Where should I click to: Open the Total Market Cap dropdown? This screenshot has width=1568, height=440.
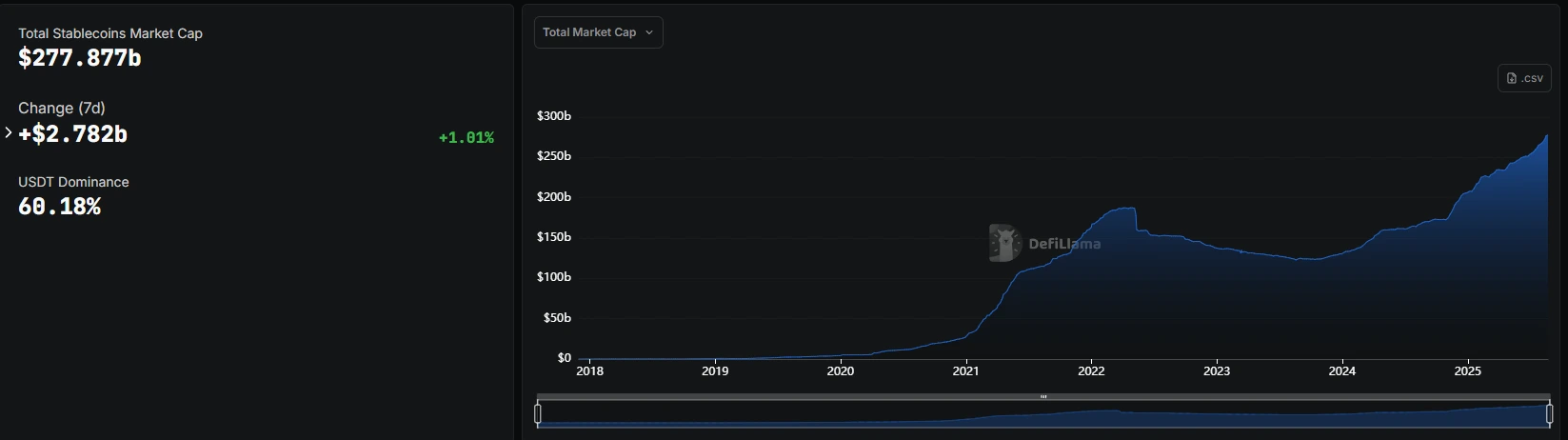coord(598,32)
